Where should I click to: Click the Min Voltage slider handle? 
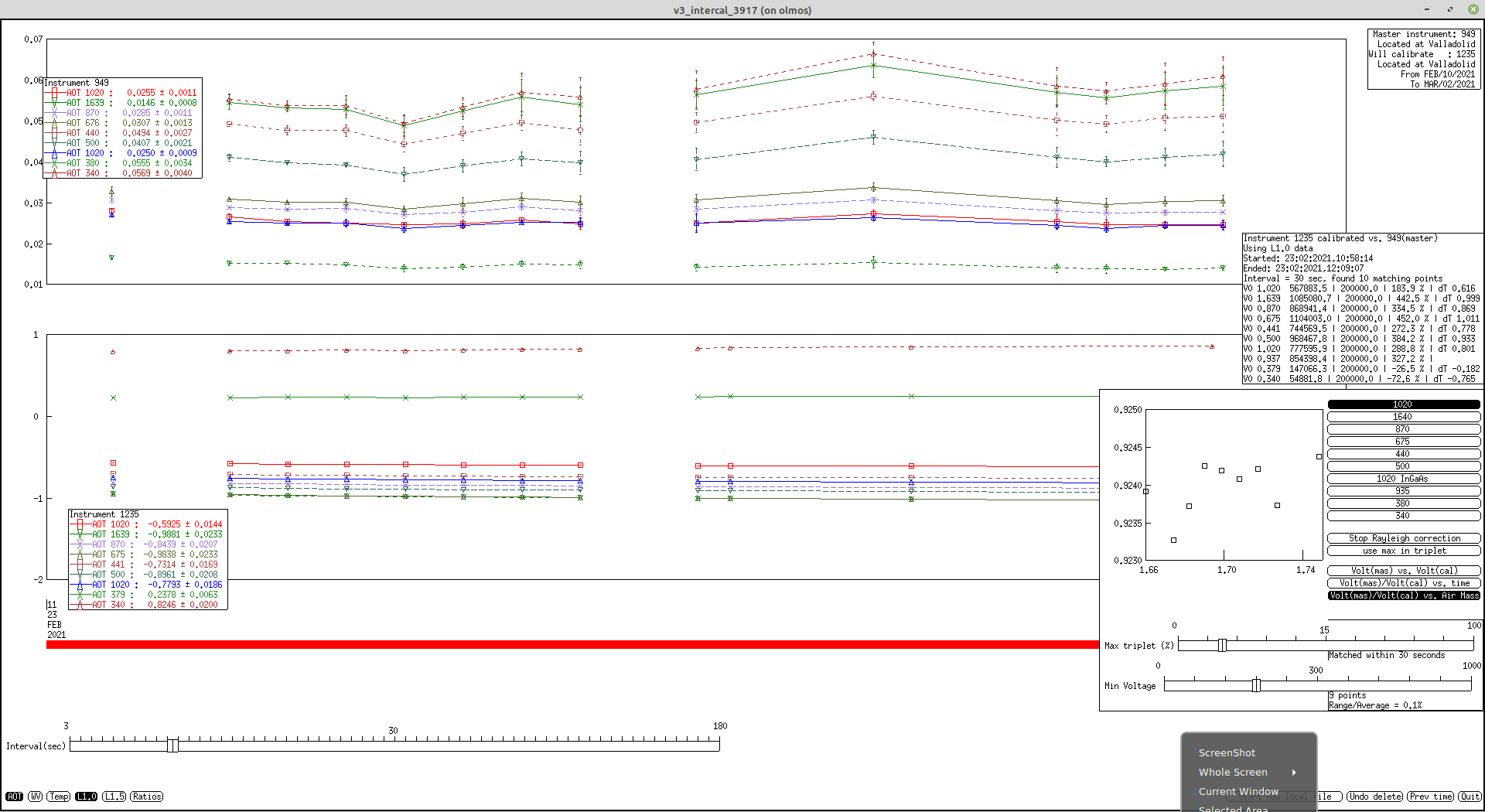(x=1256, y=685)
